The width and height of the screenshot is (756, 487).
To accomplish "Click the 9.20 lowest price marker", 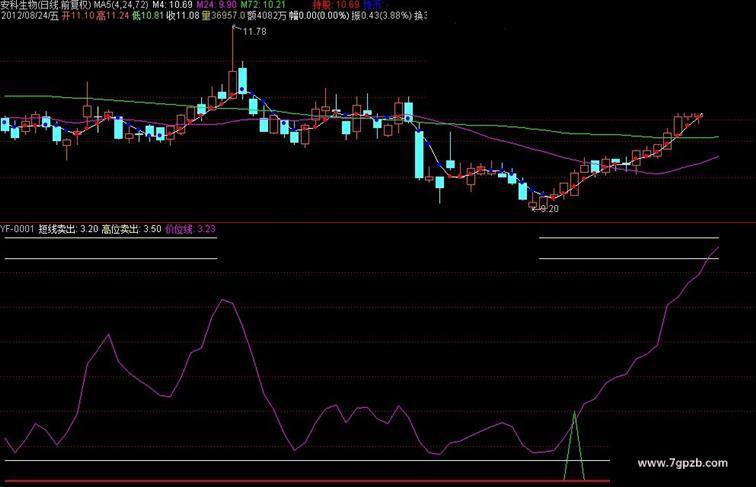I will (549, 209).
